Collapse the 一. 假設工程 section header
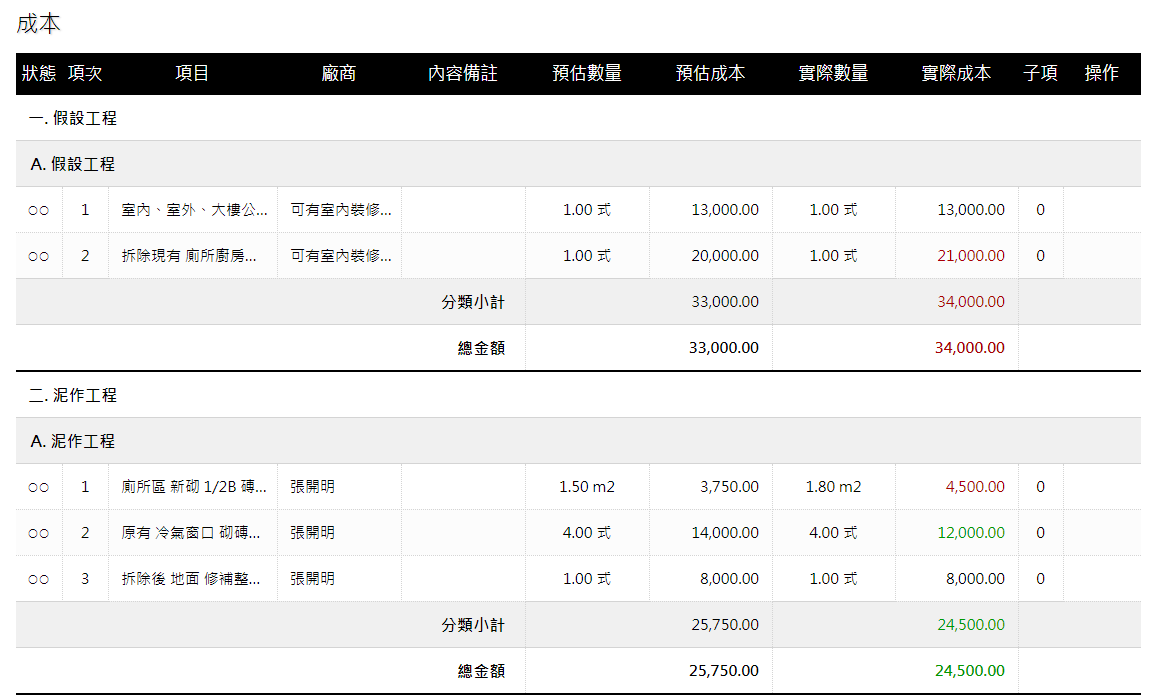1160x700 pixels. [x=73, y=118]
